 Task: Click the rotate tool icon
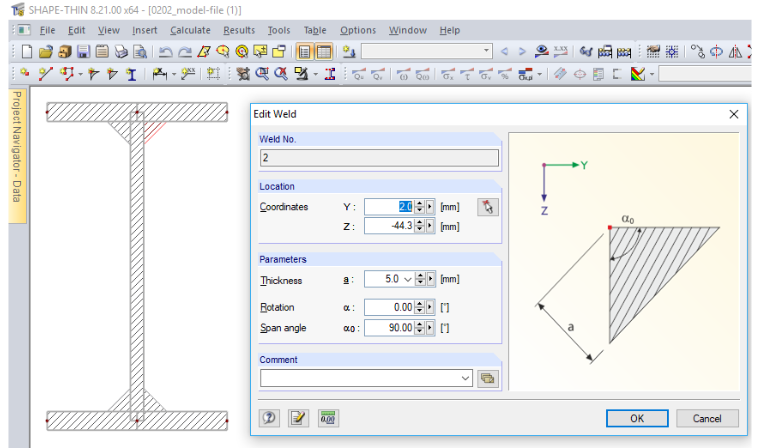(x=716, y=51)
